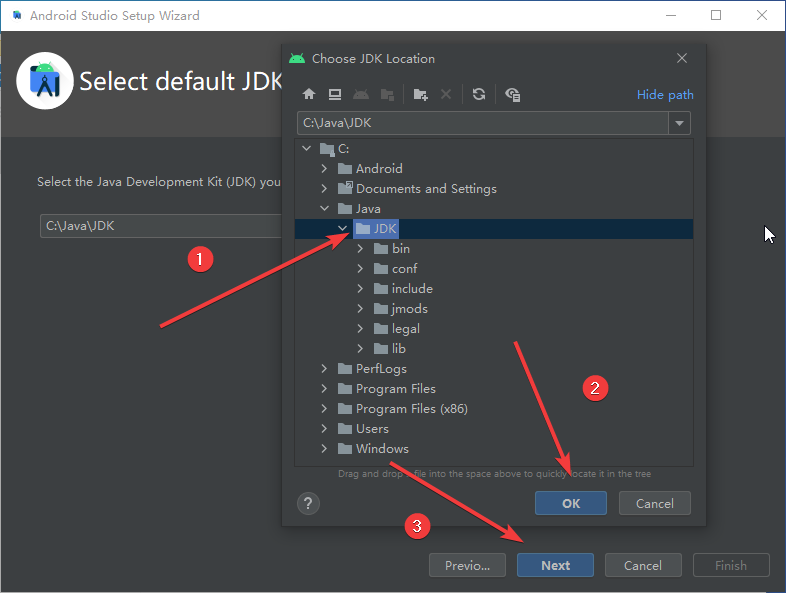Select the JDK folder row
The height and width of the screenshot is (593, 786).
[x=494, y=229]
